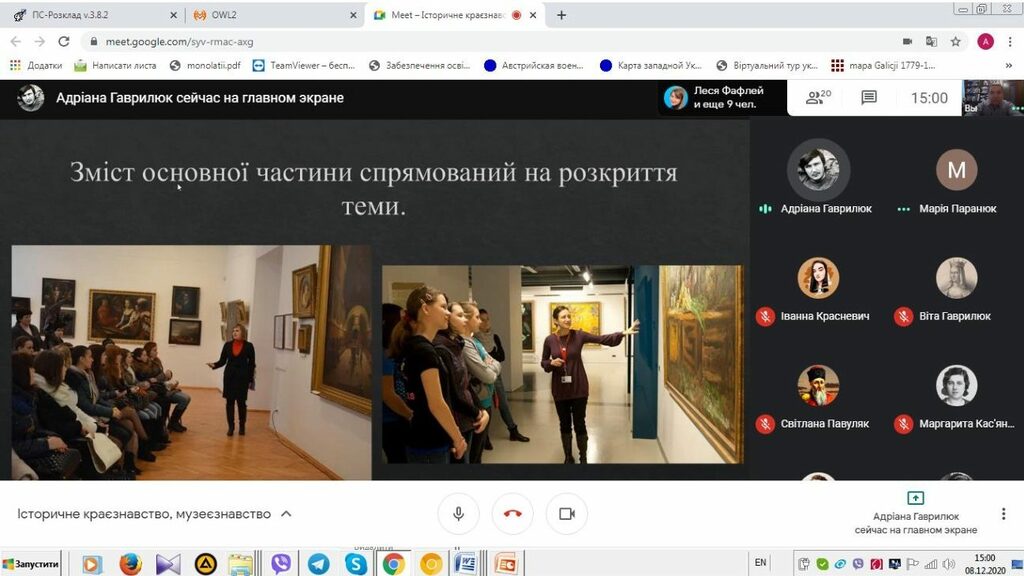Open the Chrome profile avatar menu
The image size is (1024, 576).
click(985, 41)
